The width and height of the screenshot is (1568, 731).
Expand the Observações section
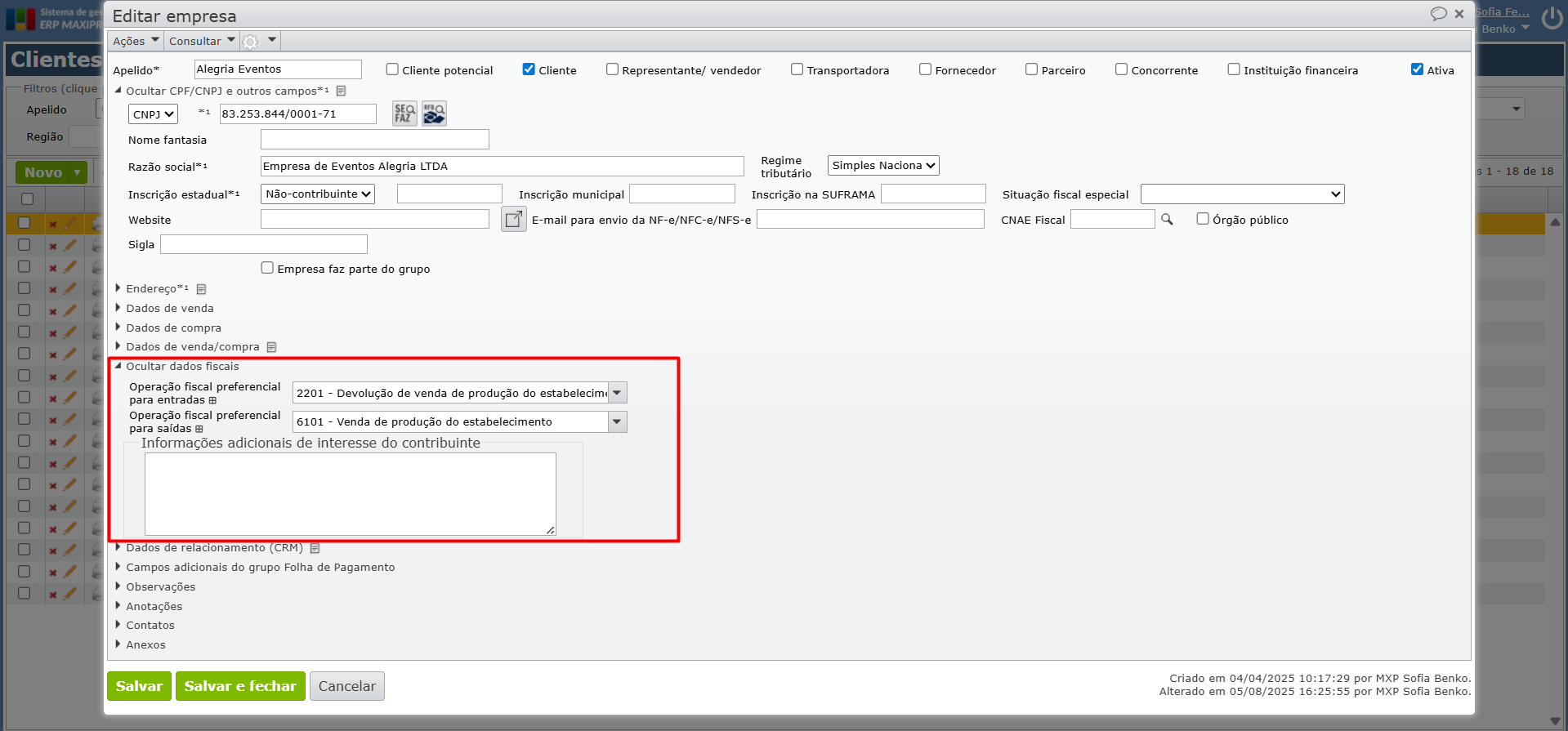coord(155,587)
